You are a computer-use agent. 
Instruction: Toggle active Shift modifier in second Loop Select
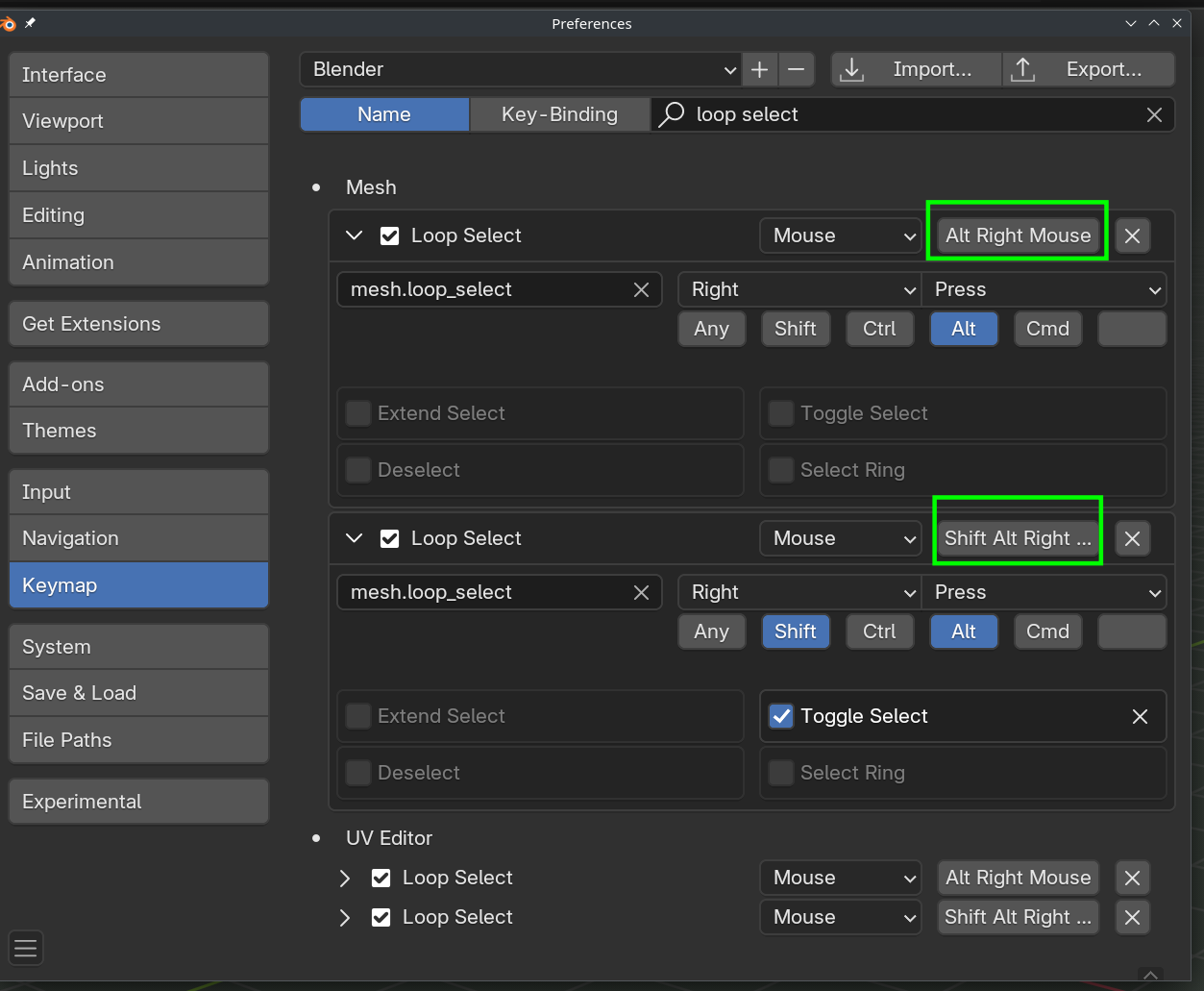point(796,632)
